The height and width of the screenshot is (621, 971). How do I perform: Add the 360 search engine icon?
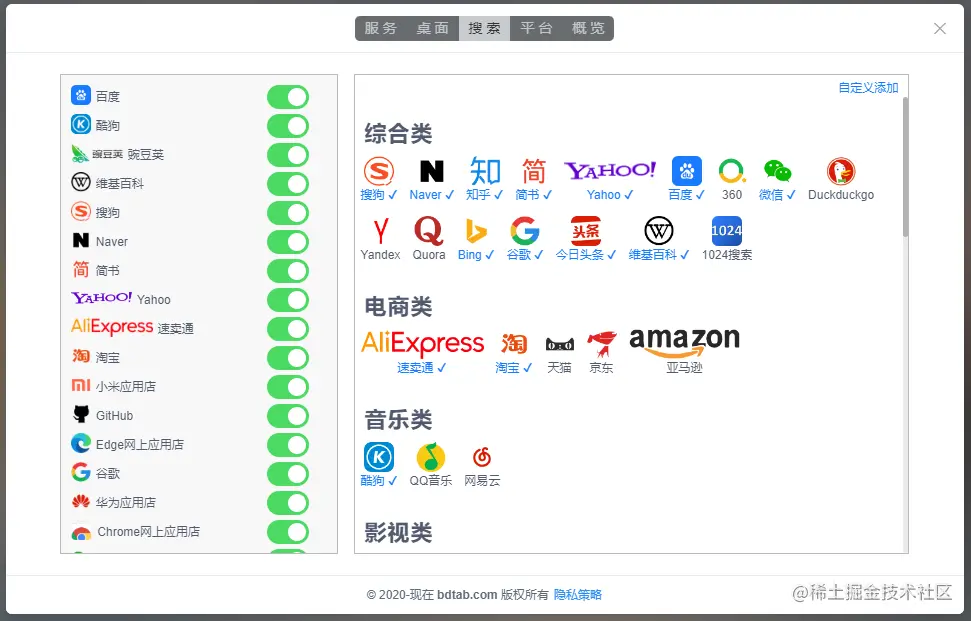point(732,171)
